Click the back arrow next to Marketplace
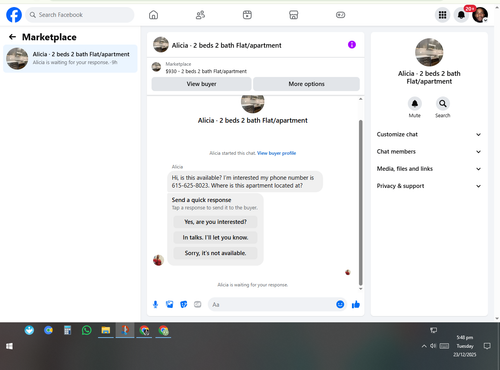This screenshot has height=370, width=500. tap(12, 37)
